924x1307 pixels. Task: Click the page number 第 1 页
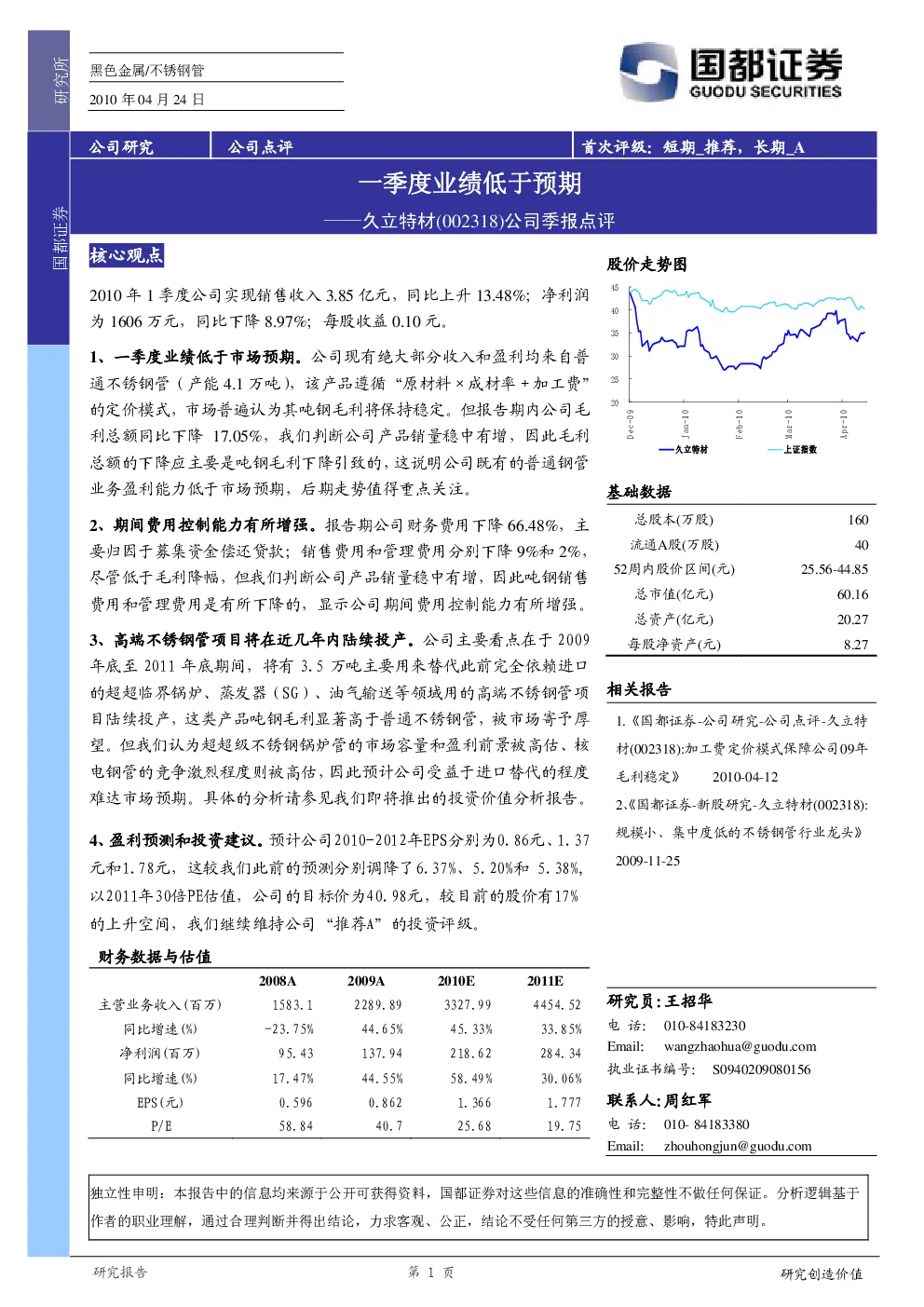pyautogui.click(x=431, y=1273)
